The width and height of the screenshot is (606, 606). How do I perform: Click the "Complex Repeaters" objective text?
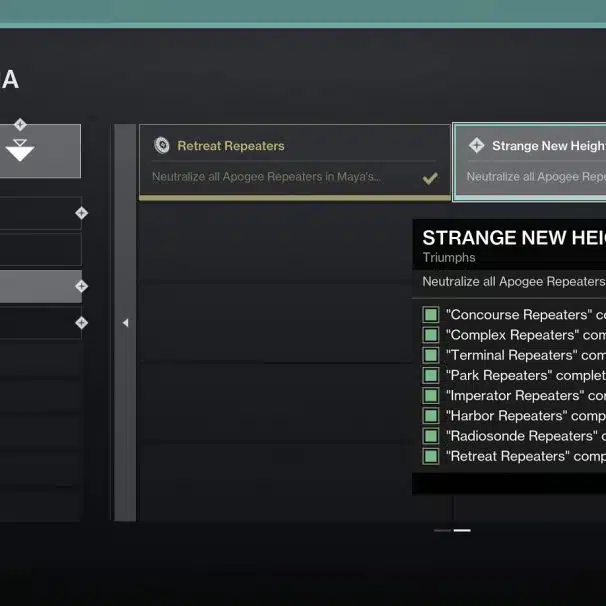tap(526, 335)
